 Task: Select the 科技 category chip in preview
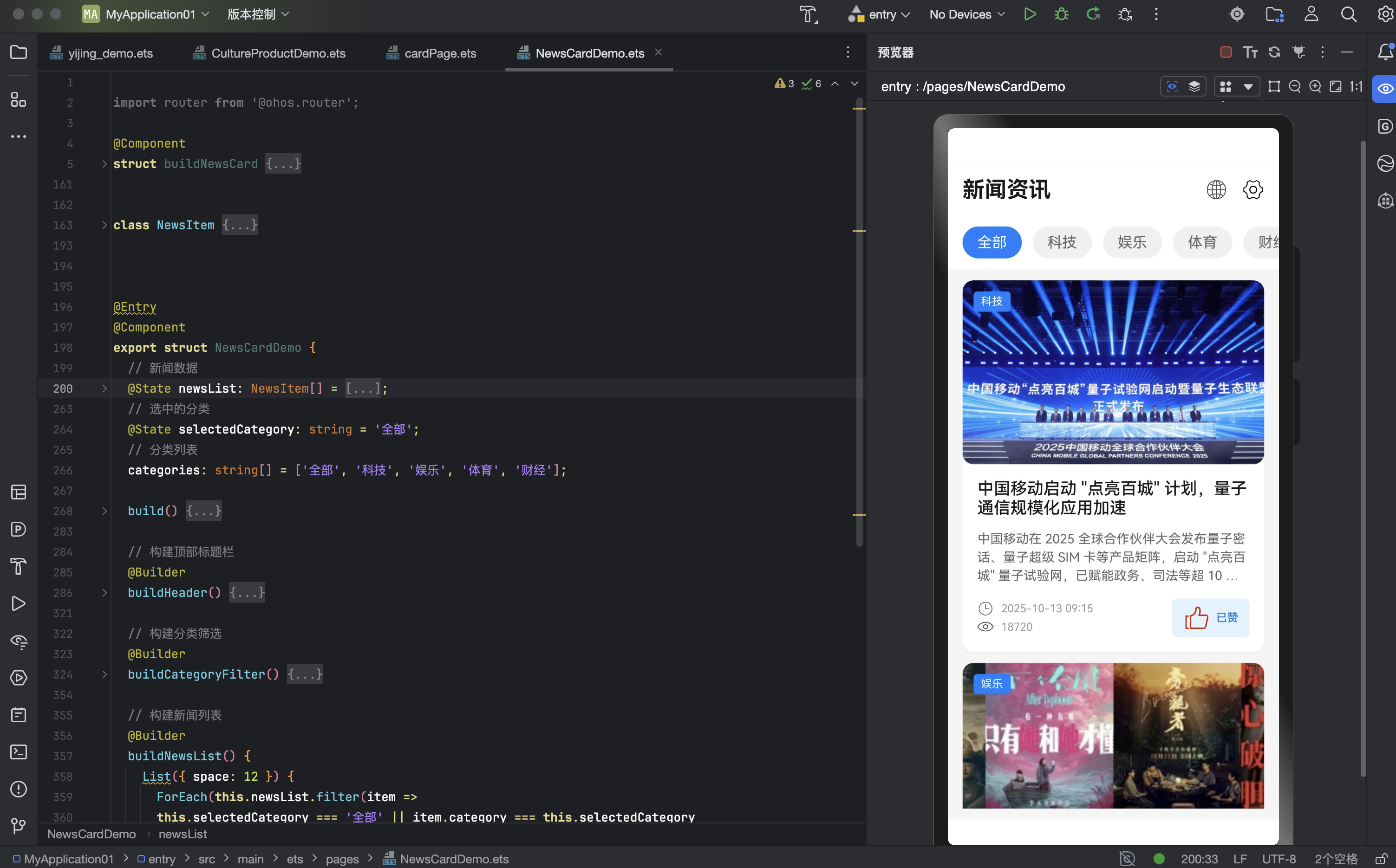click(x=1061, y=242)
